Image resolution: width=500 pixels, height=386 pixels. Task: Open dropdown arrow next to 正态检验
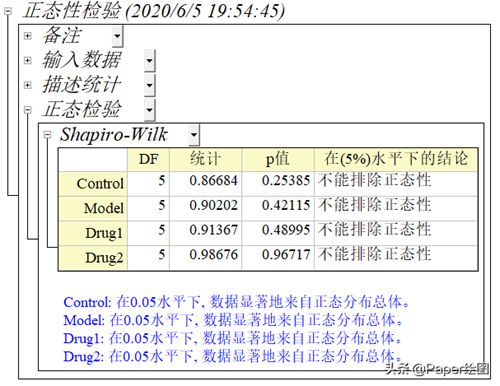click(150, 110)
